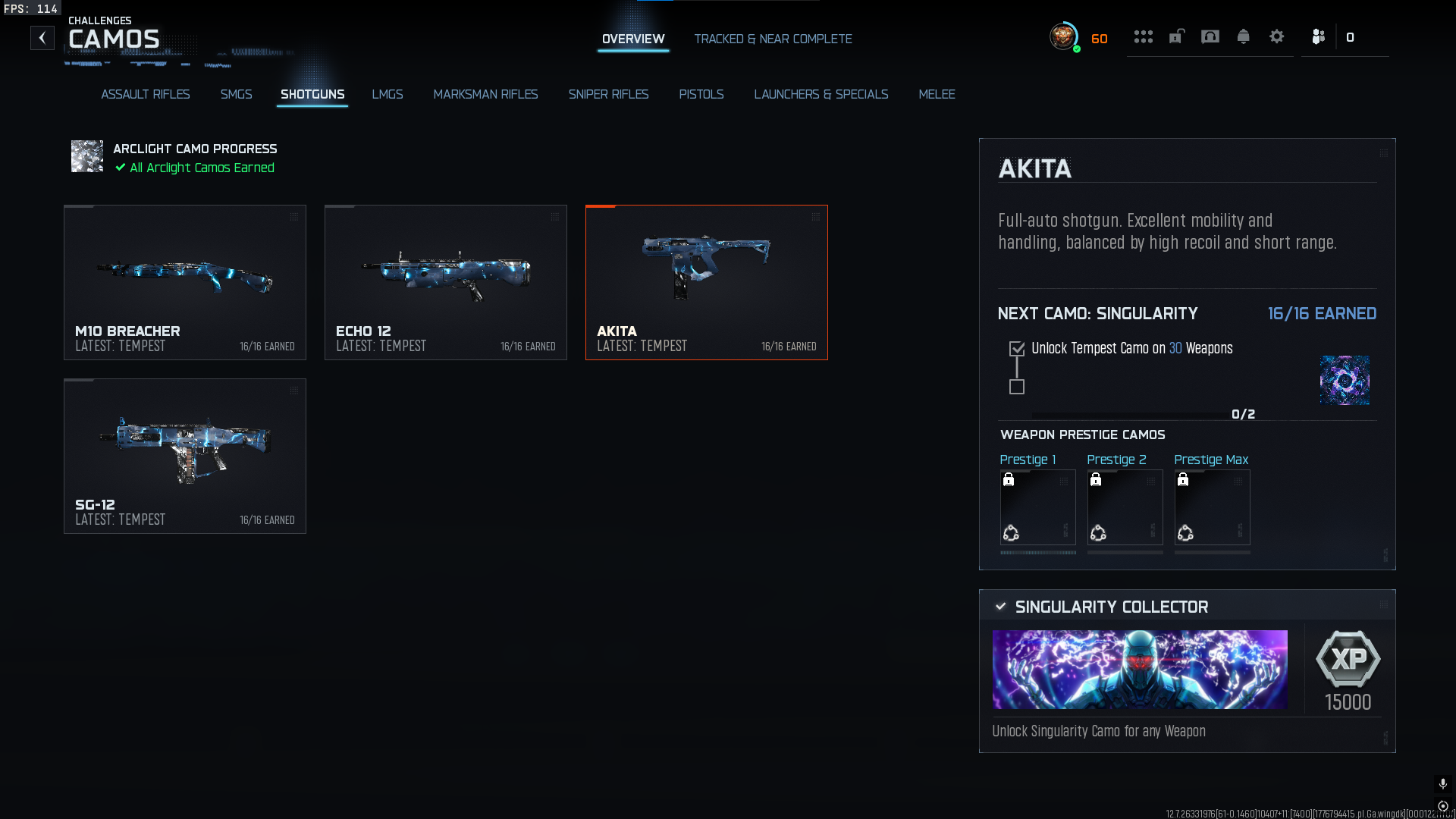Switch to Tracked & Near Complete tab

click(773, 39)
